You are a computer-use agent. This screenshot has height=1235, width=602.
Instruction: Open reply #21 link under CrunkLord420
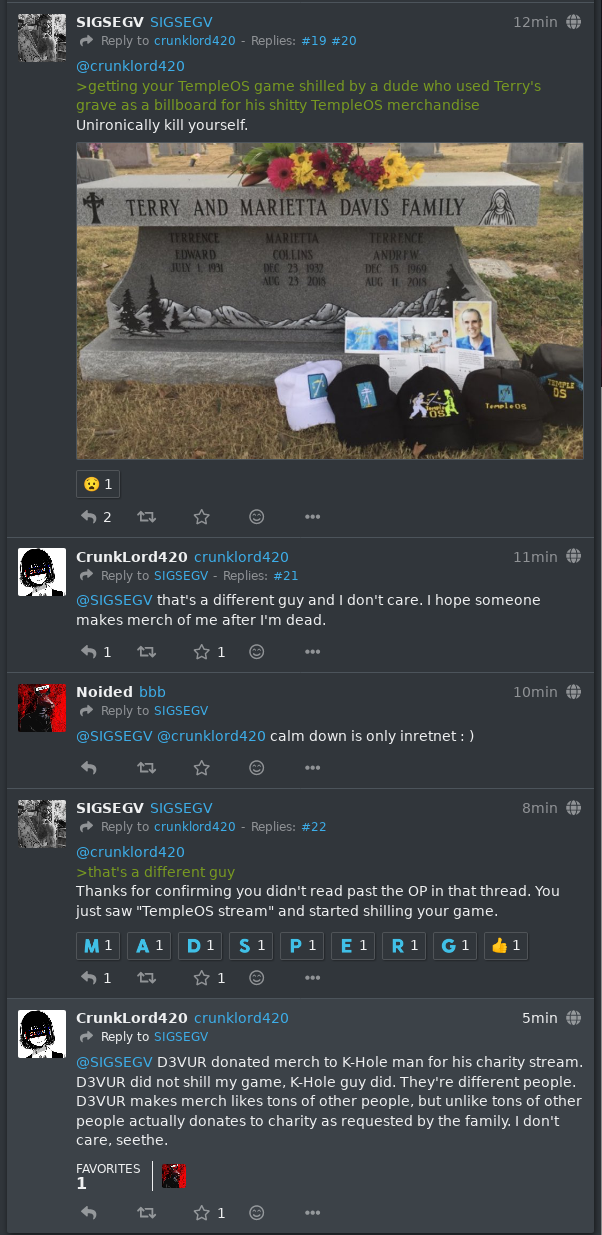286,576
